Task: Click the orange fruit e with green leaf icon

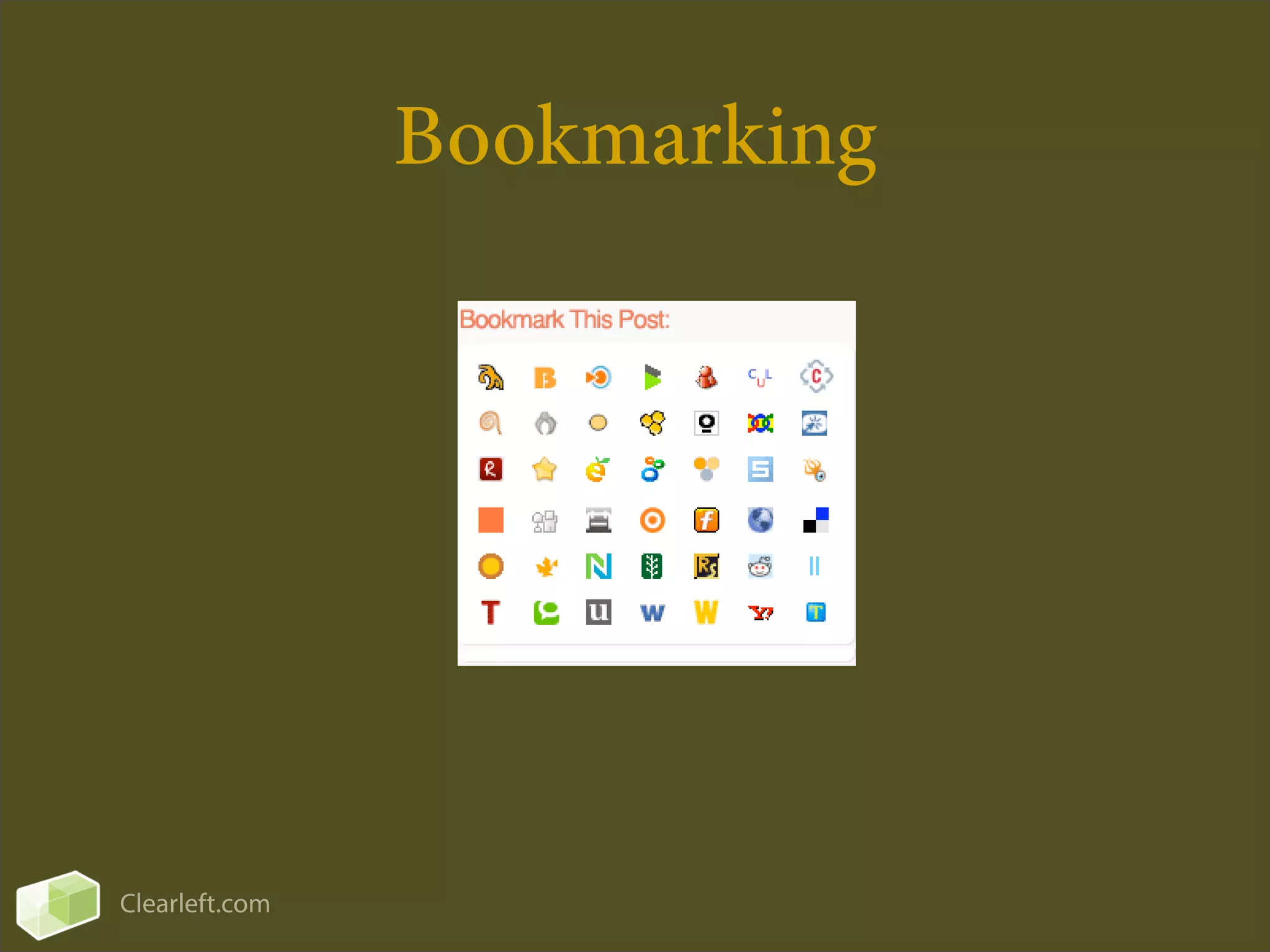Action: [x=598, y=470]
